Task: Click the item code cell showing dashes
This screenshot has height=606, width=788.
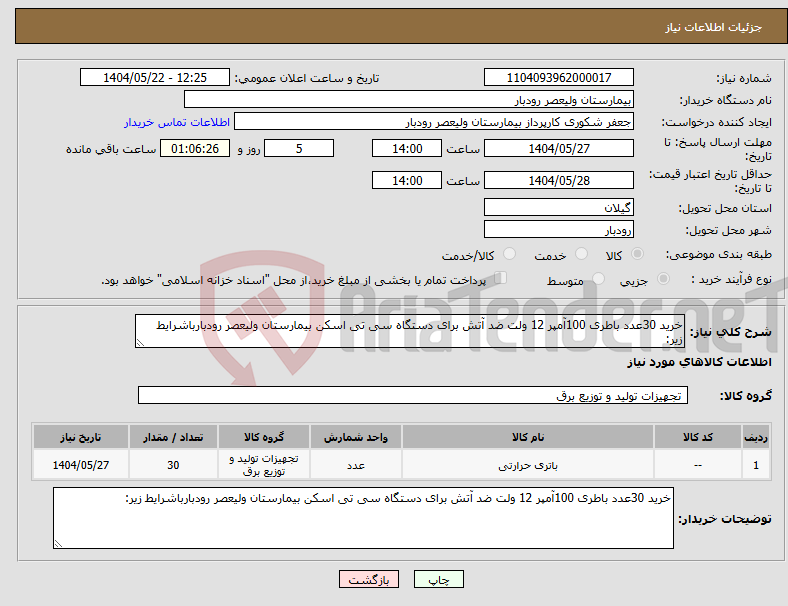Action: pyautogui.click(x=698, y=465)
